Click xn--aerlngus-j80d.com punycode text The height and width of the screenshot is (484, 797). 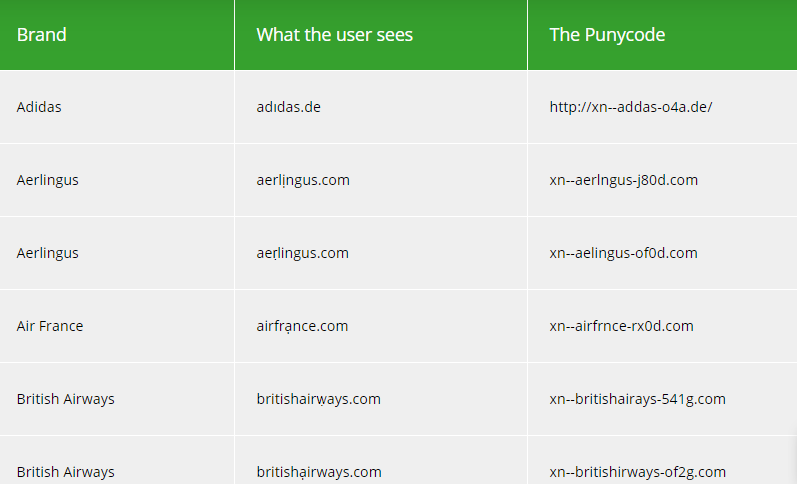[623, 180]
